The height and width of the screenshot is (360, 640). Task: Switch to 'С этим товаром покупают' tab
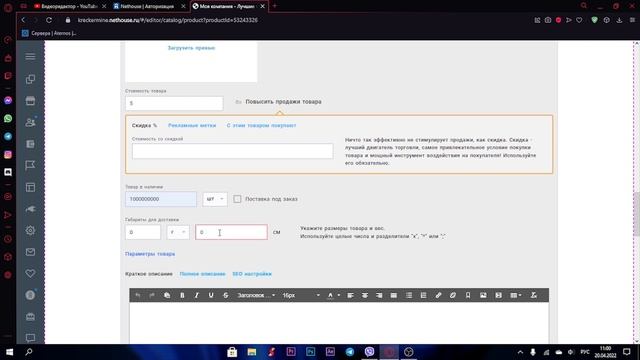coord(261,125)
